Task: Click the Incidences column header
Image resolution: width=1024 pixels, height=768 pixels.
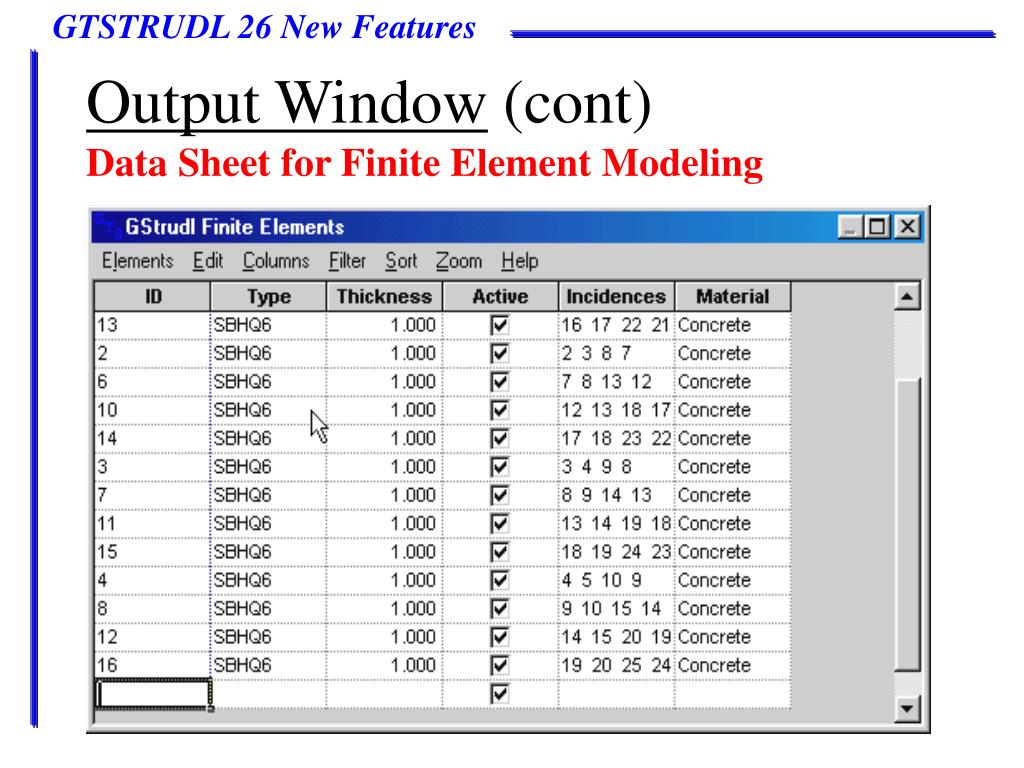Action: coord(616,296)
